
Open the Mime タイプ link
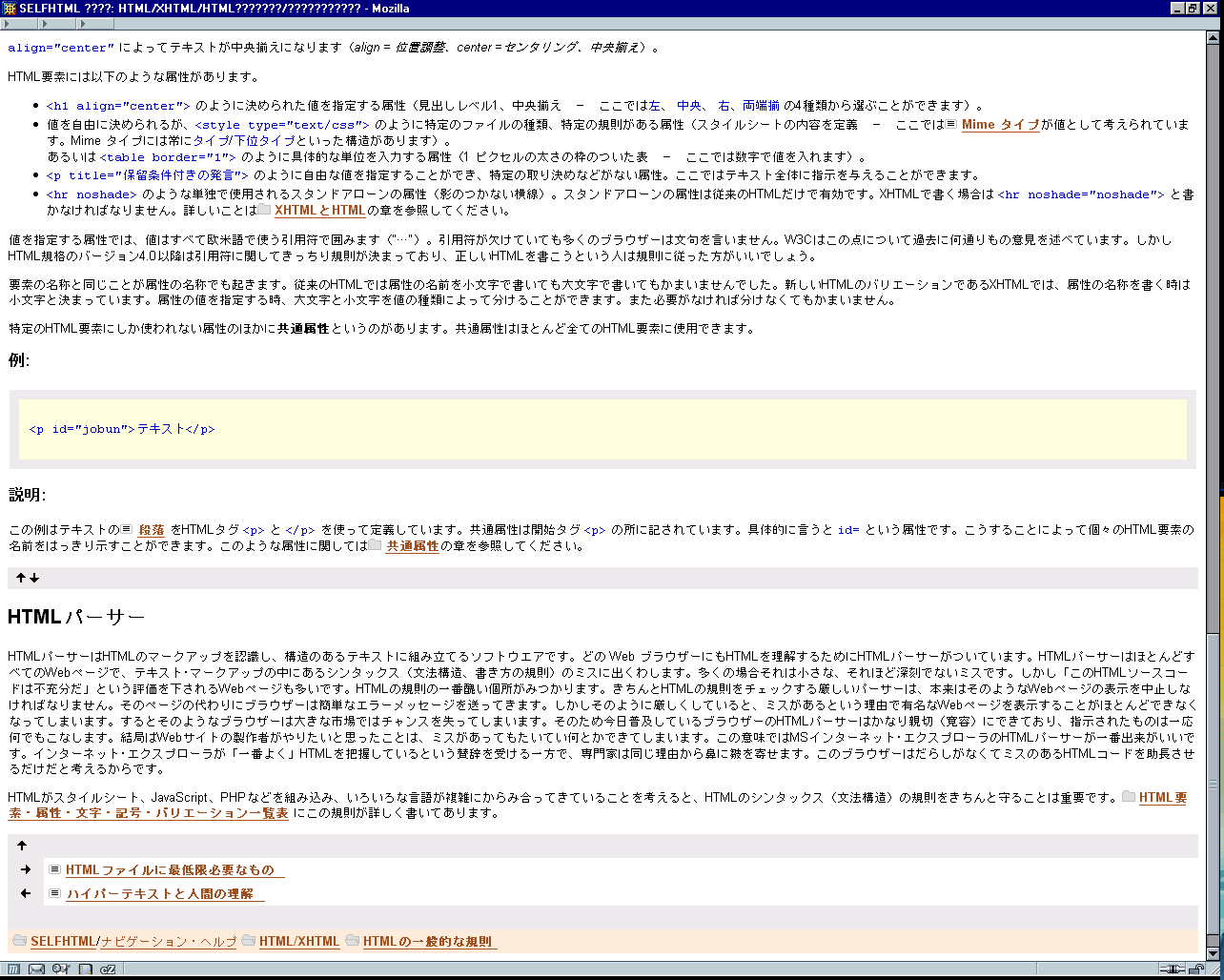[1000, 125]
